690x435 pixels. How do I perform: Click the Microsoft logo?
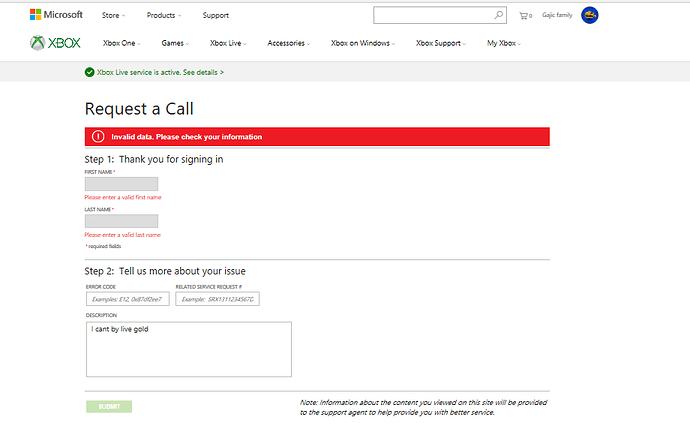point(56,15)
